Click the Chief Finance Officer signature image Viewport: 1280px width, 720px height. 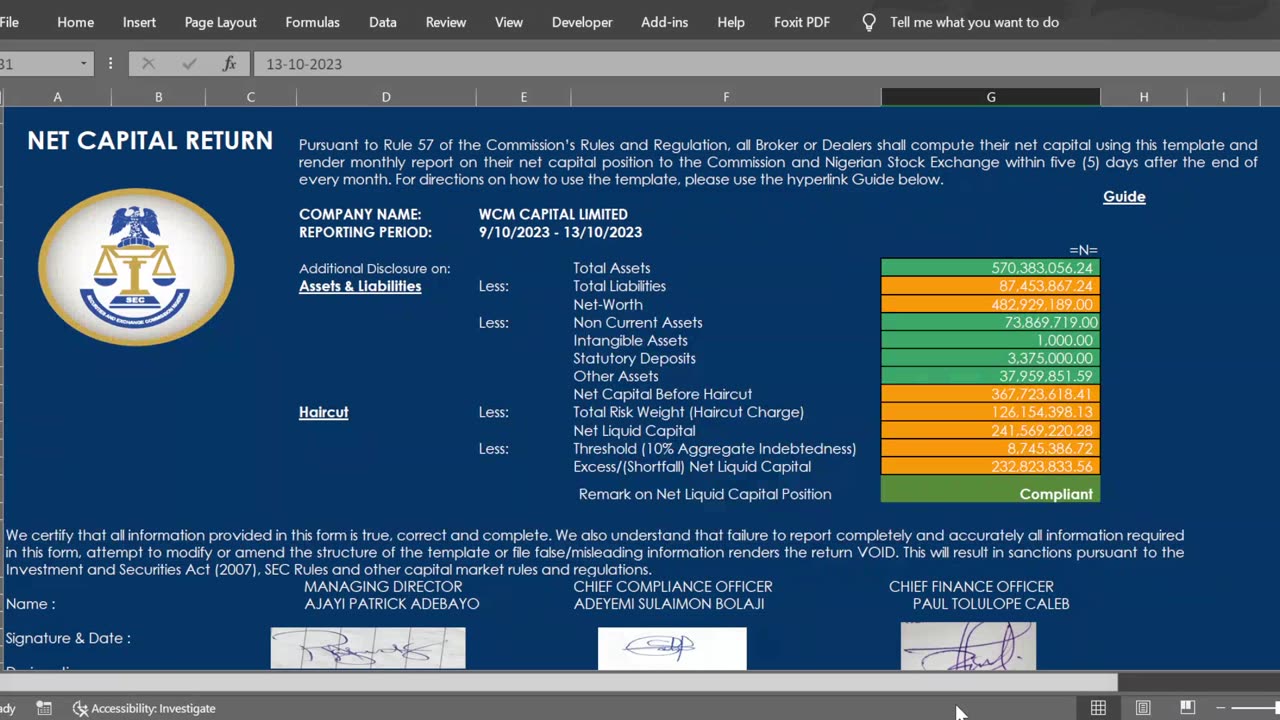pyautogui.click(x=968, y=646)
